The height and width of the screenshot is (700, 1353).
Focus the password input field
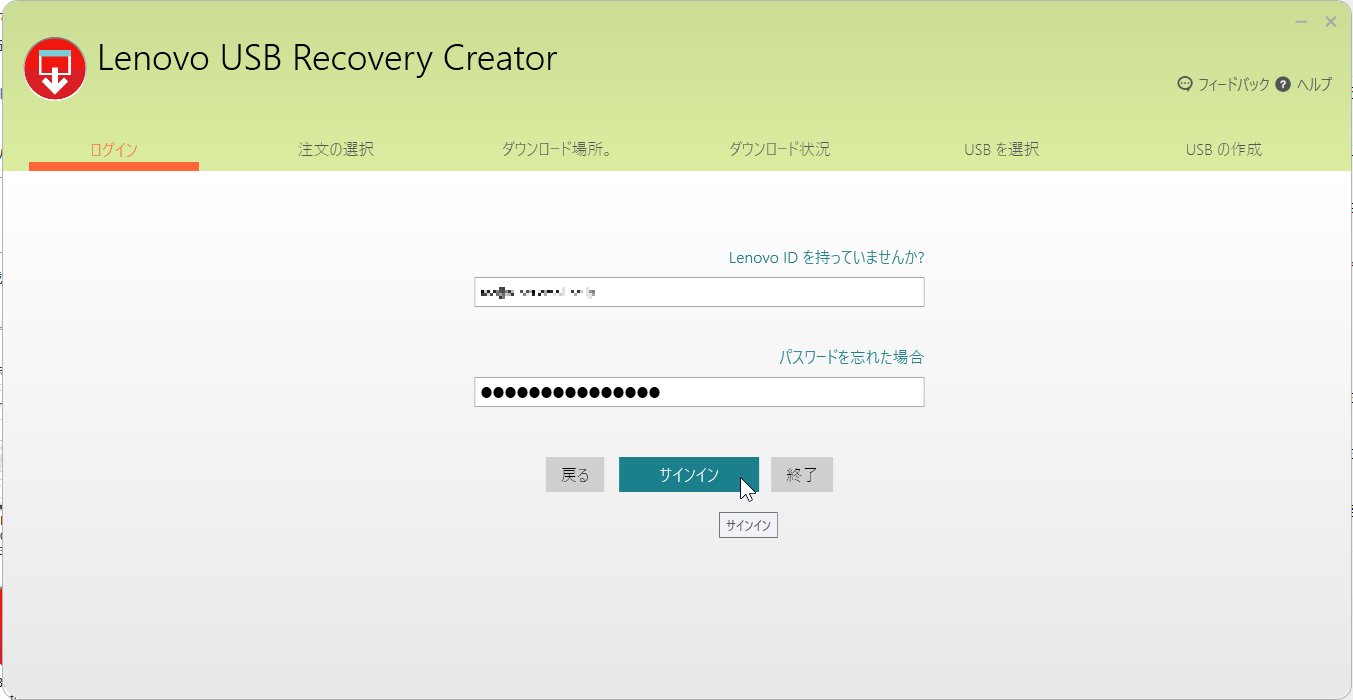click(x=699, y=392)
